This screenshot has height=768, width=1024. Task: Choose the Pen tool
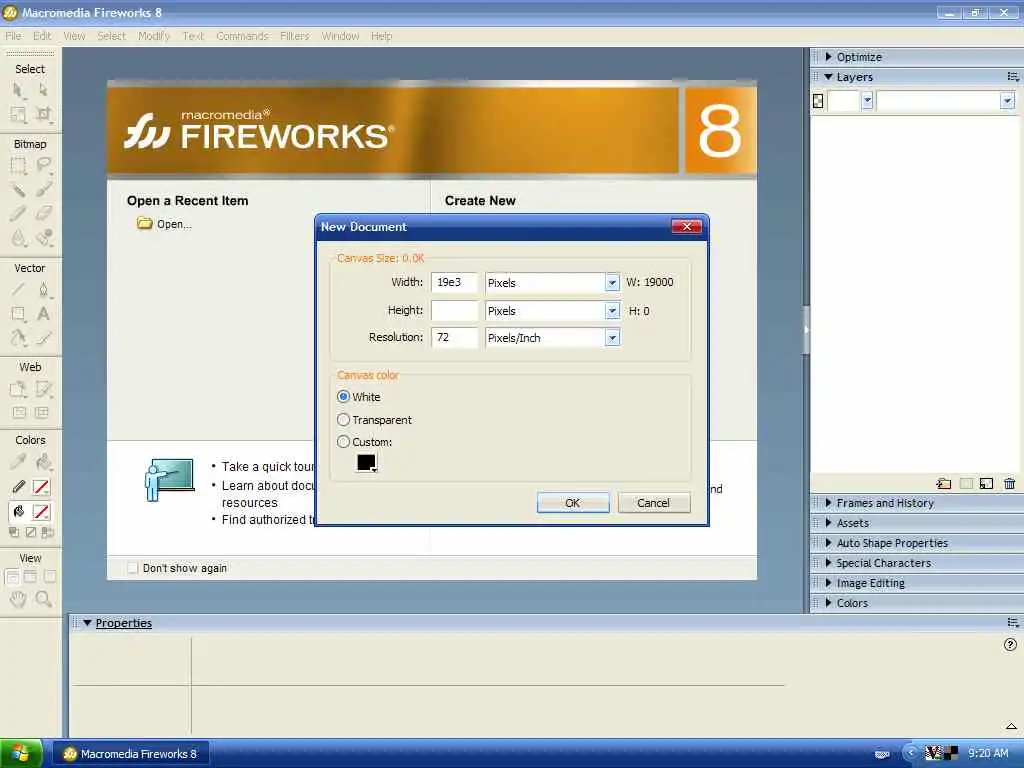tap(43, 289)
